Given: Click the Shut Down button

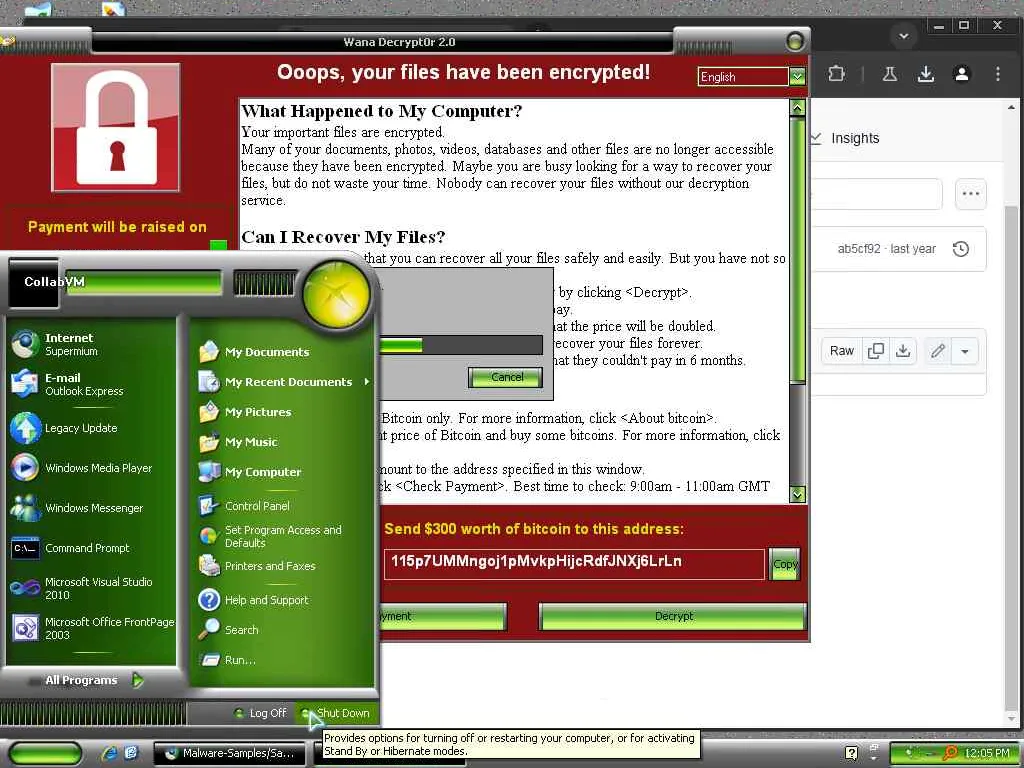Looking at the screenshot, I should pos(336,713).
